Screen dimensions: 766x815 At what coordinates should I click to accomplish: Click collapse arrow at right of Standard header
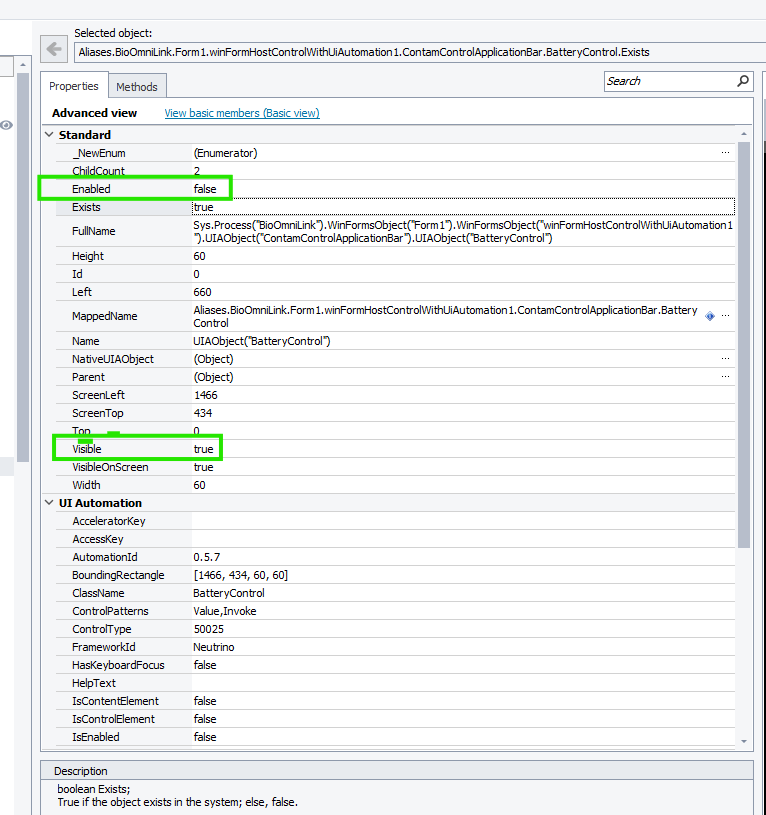[742, 135]
